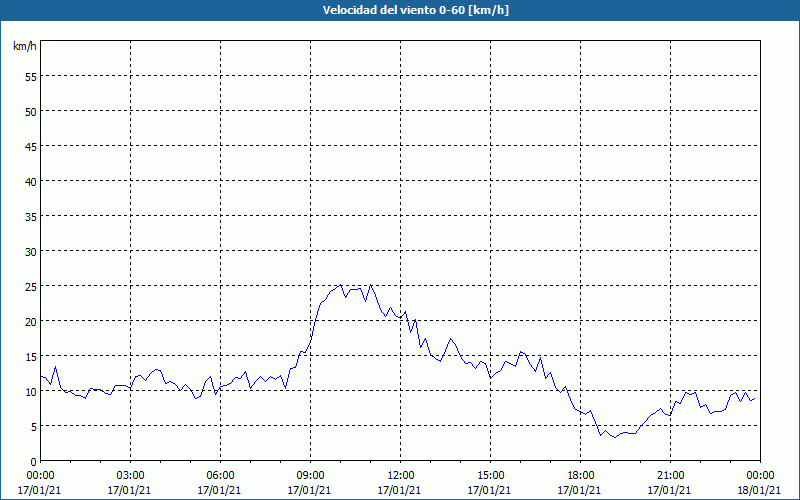The width and height of the screenshot is (800, 500).
Task: Select the 35 y-axis tick label
Action: 31,216
